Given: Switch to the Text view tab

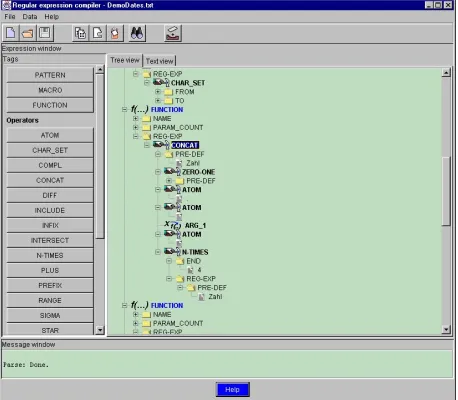Looking at the screenshot, I should [159, 61].
